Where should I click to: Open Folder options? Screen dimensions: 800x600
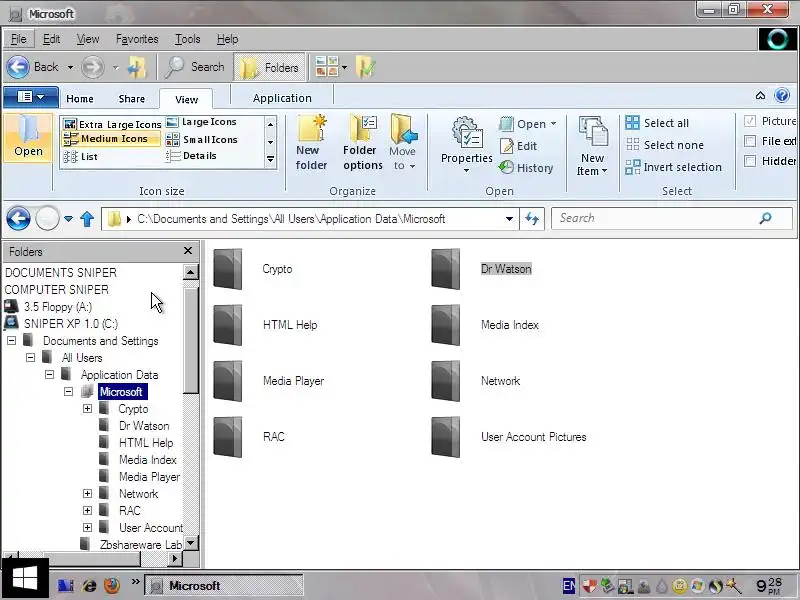363,143
